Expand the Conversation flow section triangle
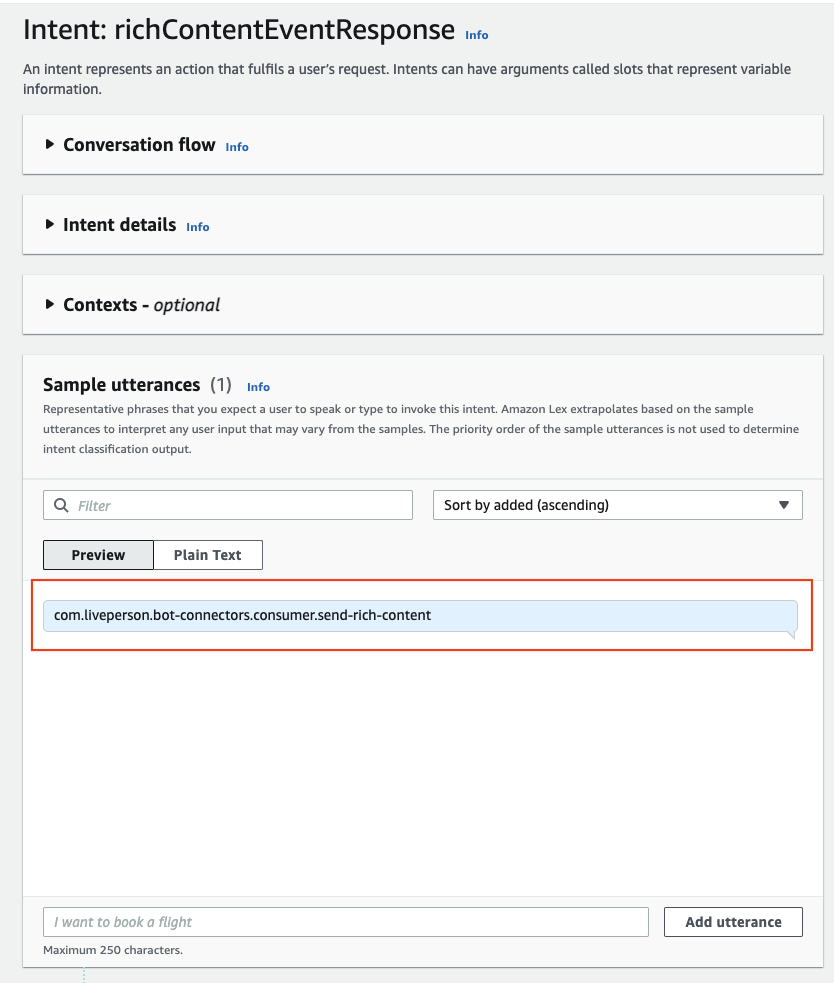834x983 pixels. click(50, 144)
